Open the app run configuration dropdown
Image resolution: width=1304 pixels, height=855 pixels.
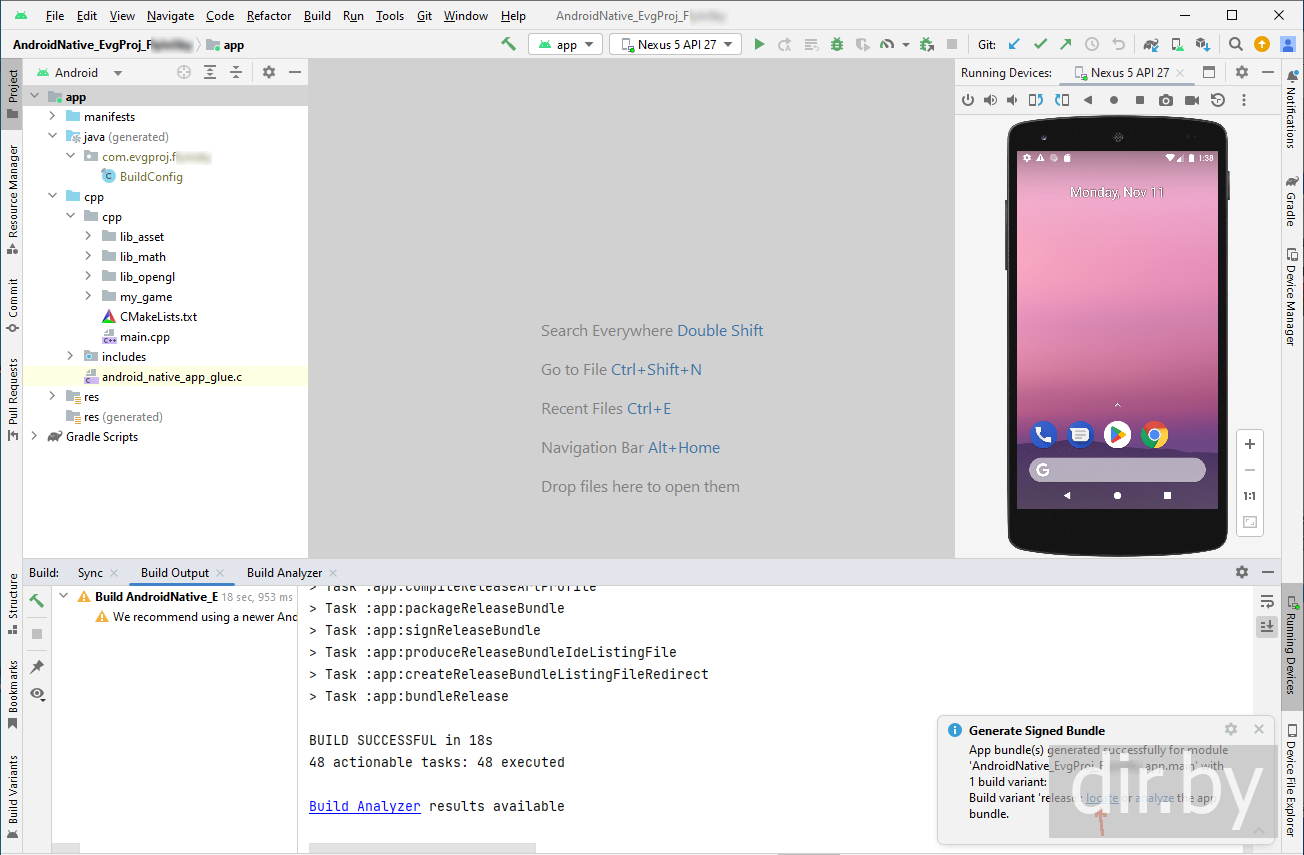[565, 45]
